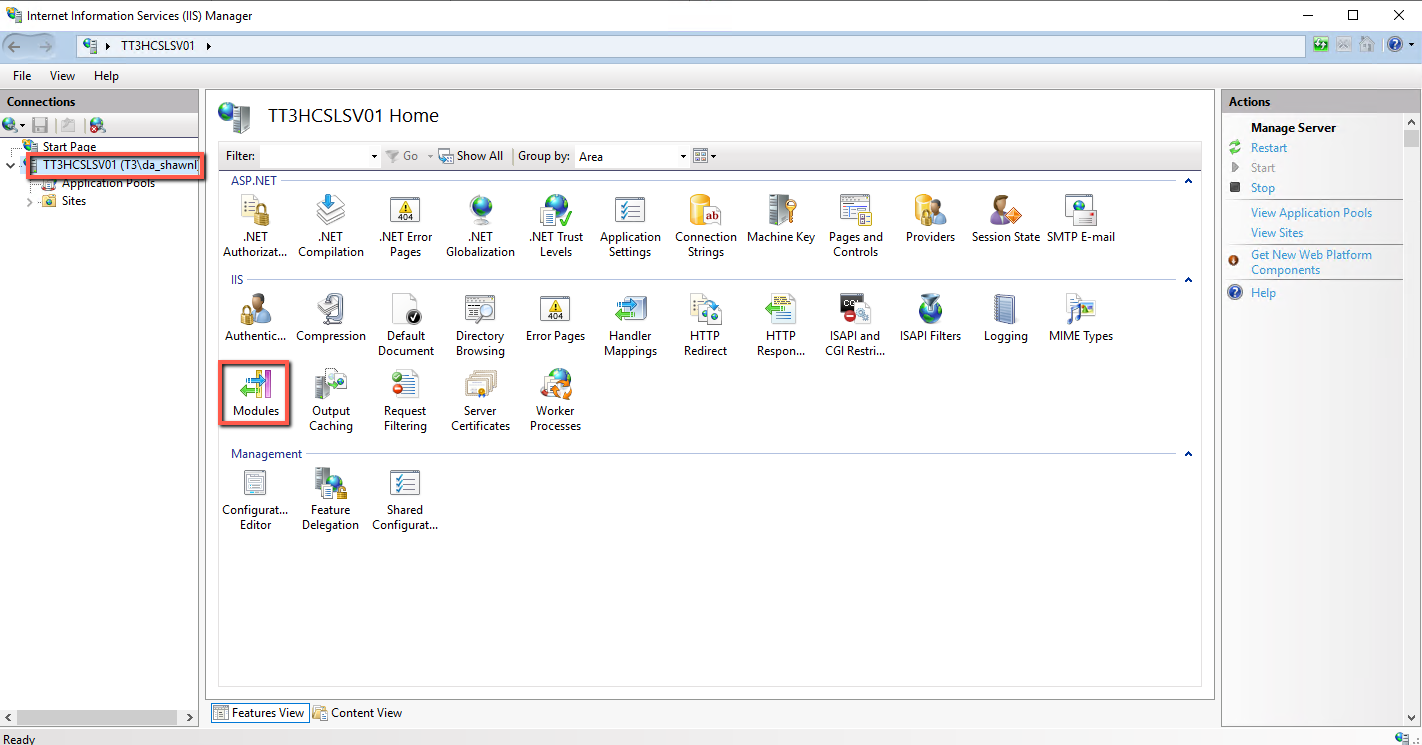This screenshot has width=1422, height=745.
Task: Click Show All in the filter bar
Action: click(x=471, y=156)
